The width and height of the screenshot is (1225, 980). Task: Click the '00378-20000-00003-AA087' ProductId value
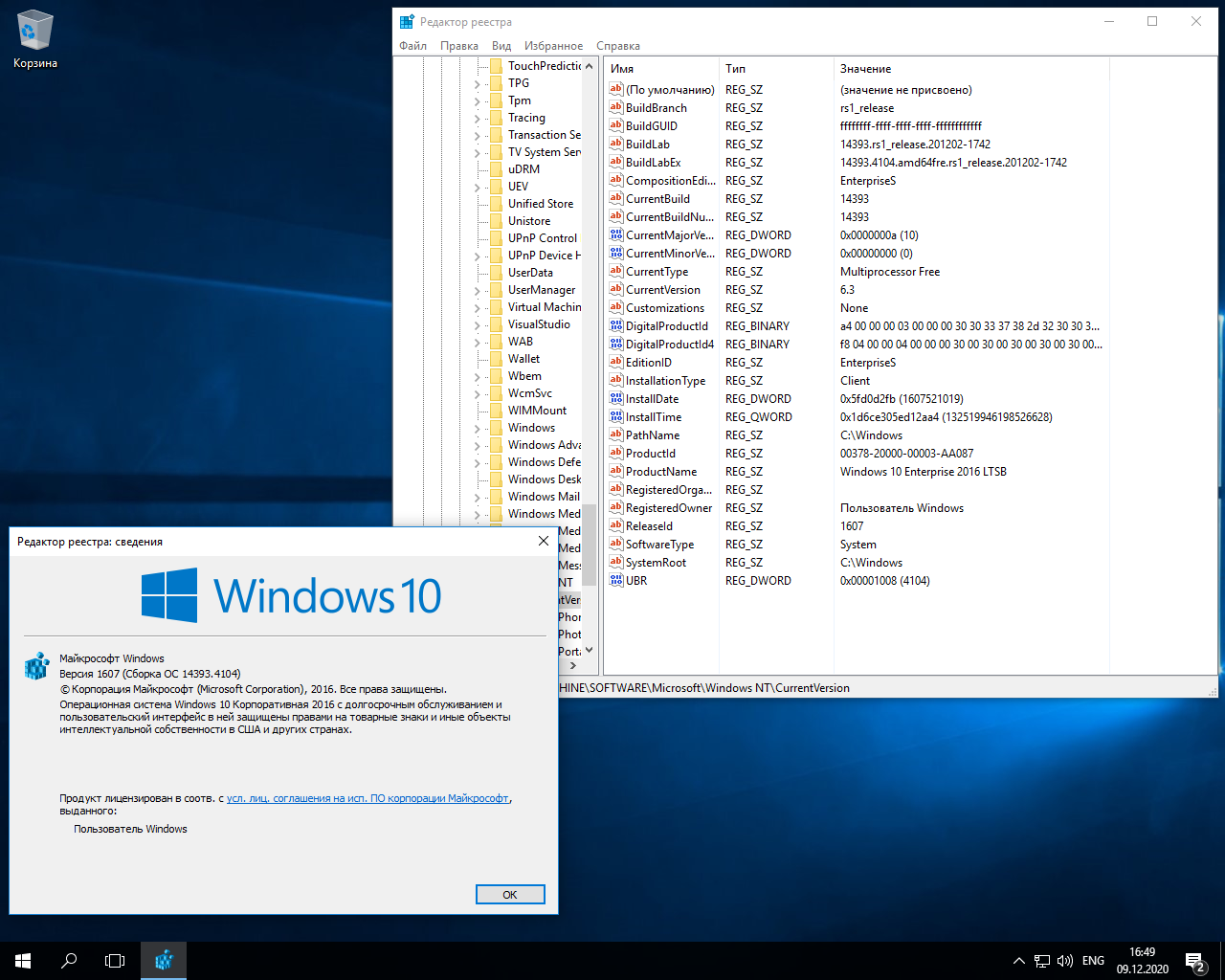(906, 454)
